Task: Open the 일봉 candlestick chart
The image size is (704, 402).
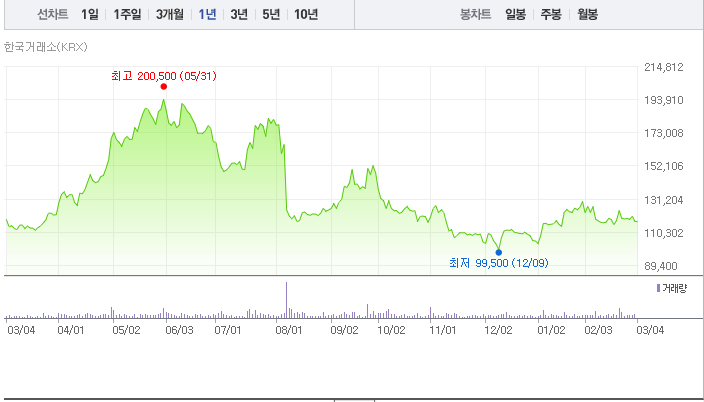Action: pyautogui.click(x=515, y=14)
